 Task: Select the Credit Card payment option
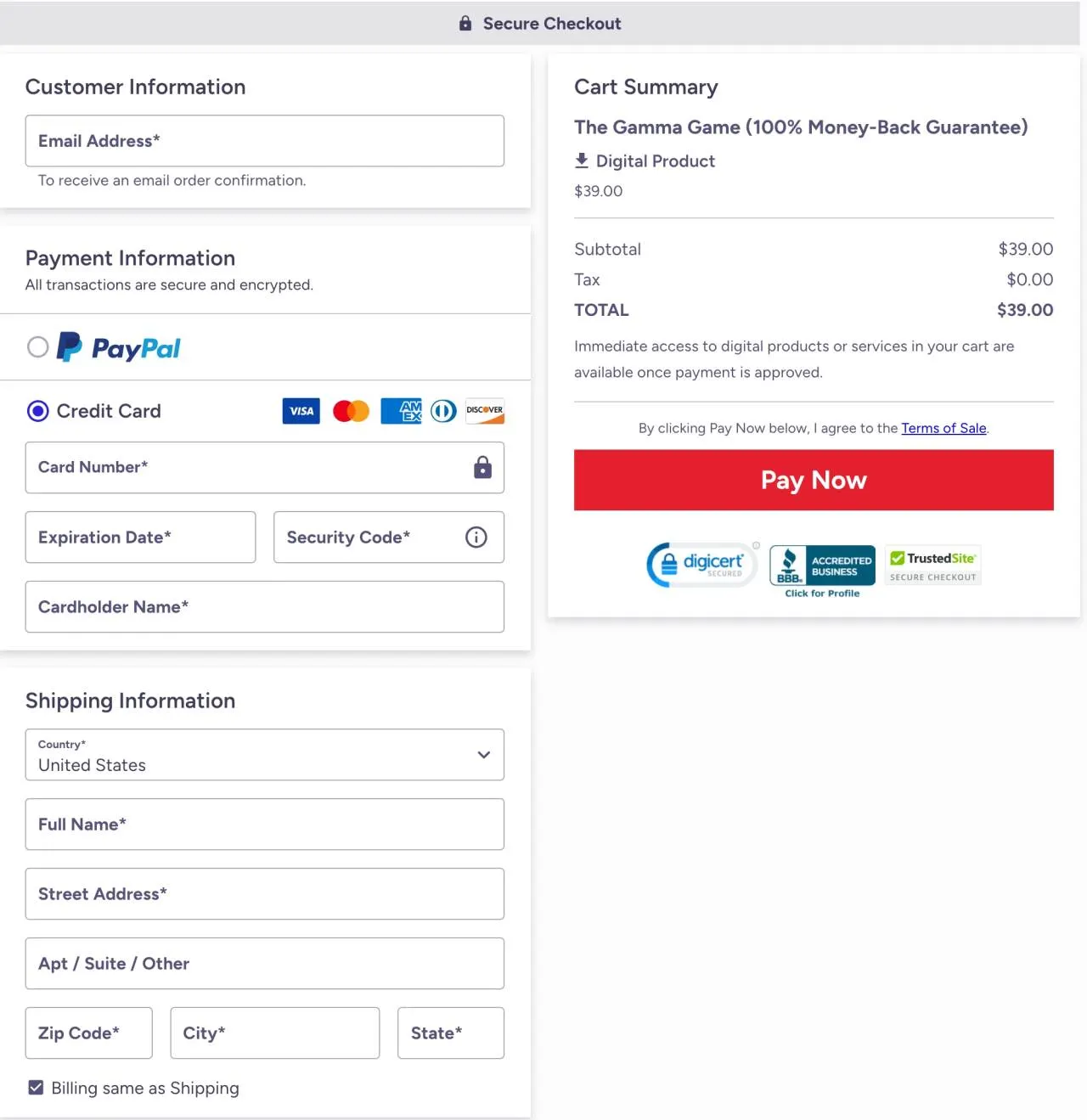click(x=37, y=411)
